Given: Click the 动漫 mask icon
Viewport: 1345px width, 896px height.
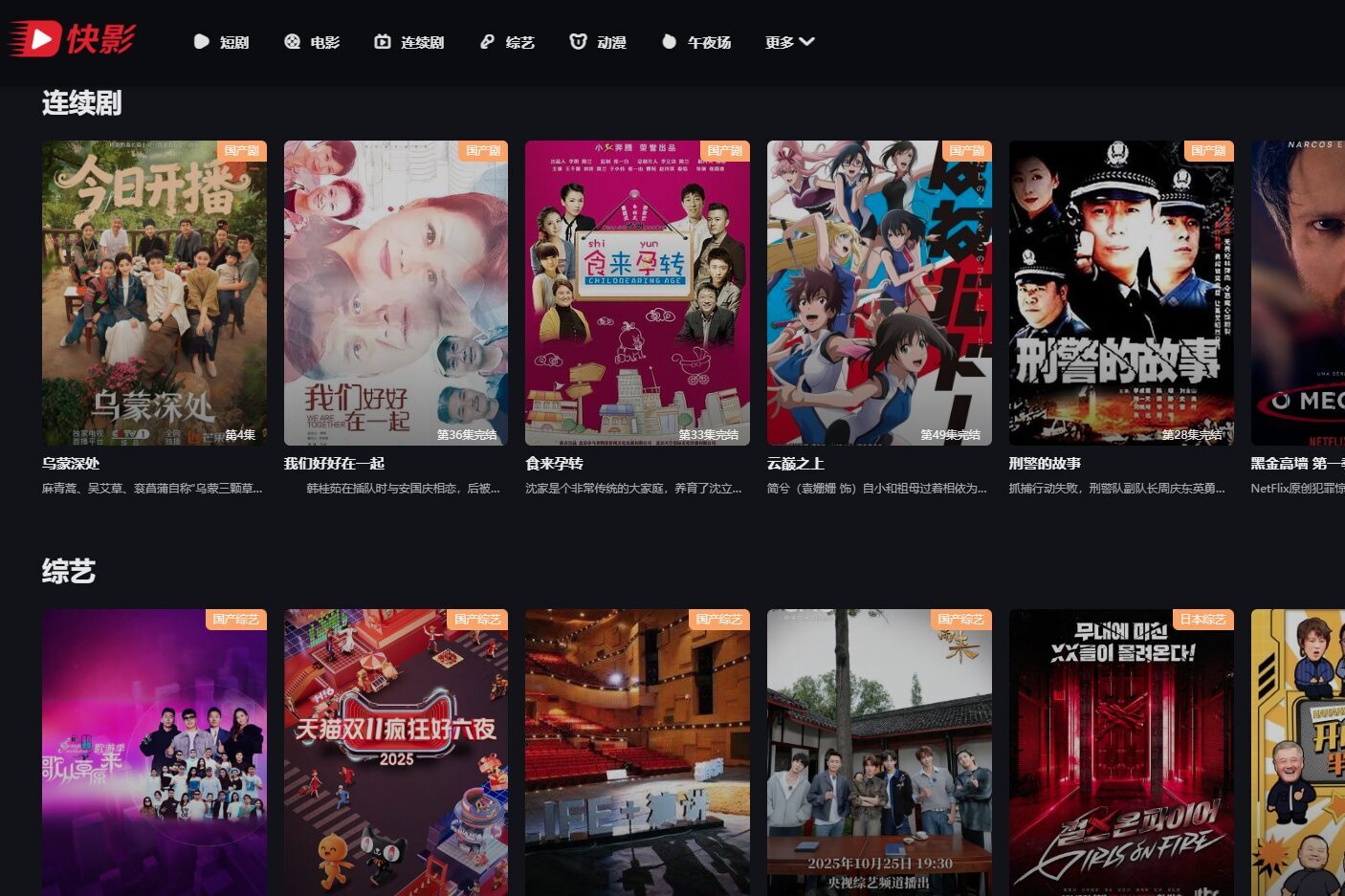Looking at the screenshot, I should [x=578, y=42].
